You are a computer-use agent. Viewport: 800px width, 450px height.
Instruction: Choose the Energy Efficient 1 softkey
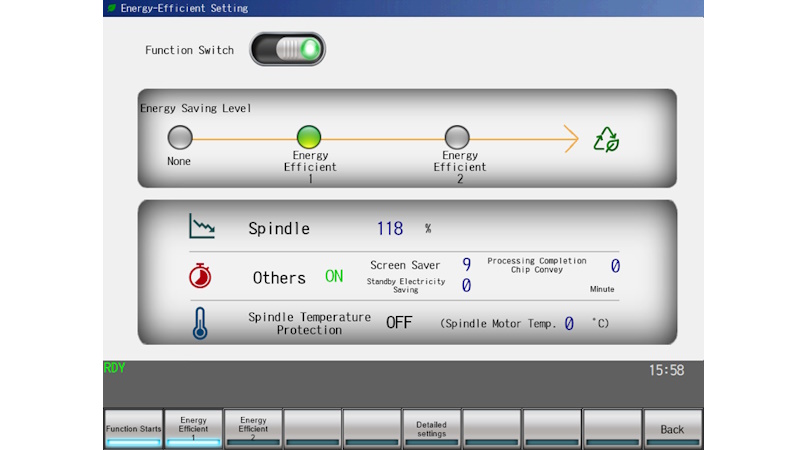click(x=193, y=429)
